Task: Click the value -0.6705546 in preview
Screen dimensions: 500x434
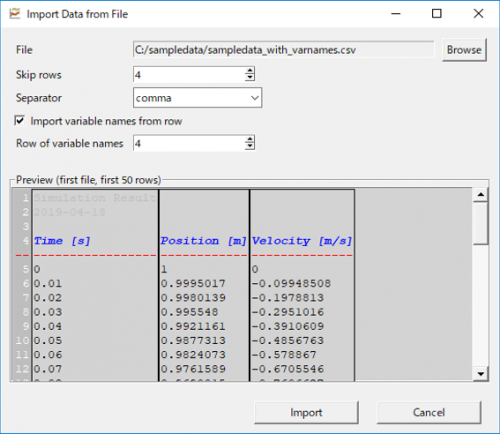Action: [288, 369]
